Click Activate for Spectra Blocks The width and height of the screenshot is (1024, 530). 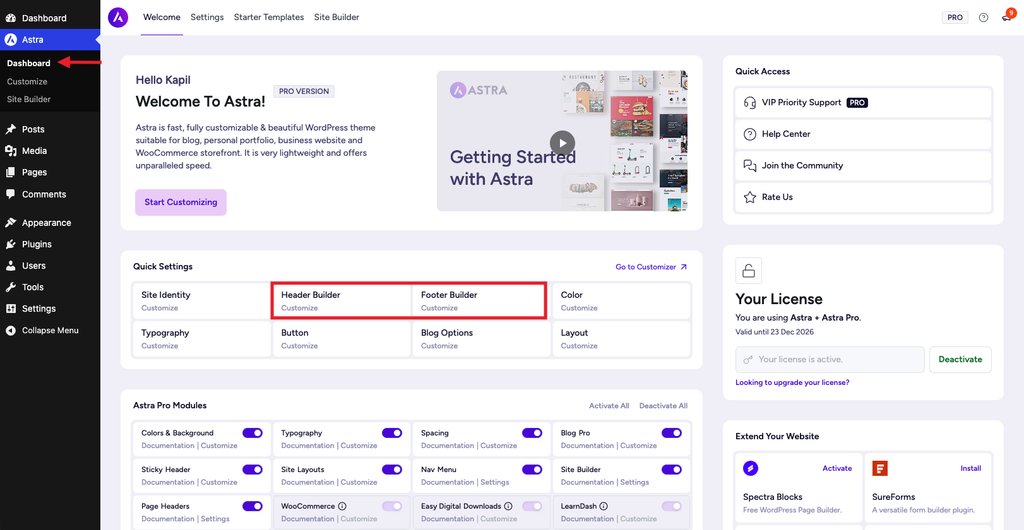[x=837, y=468]
